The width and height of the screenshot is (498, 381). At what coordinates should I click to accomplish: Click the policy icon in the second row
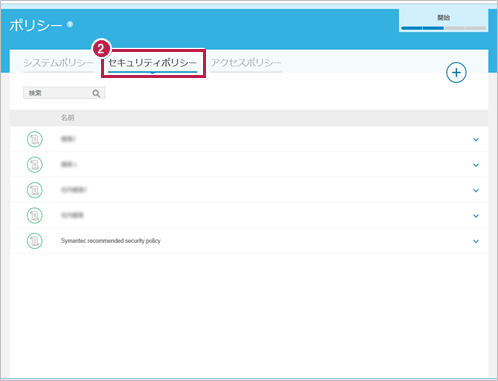click(x=35, y=165)
